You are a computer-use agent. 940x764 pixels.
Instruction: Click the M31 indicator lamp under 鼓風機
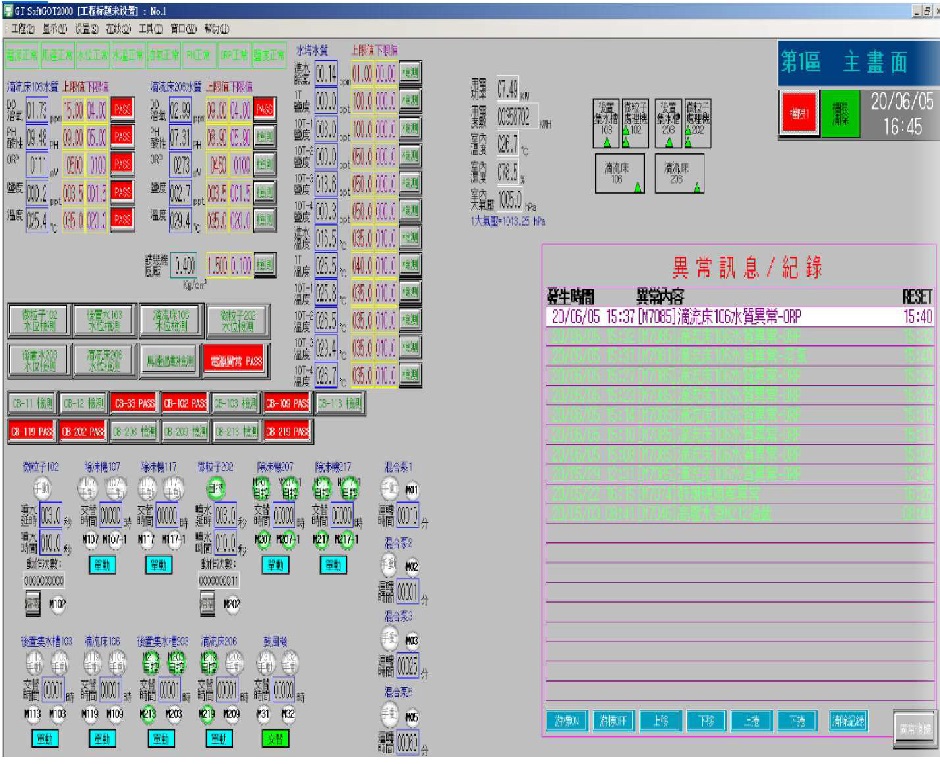point(264,713)
